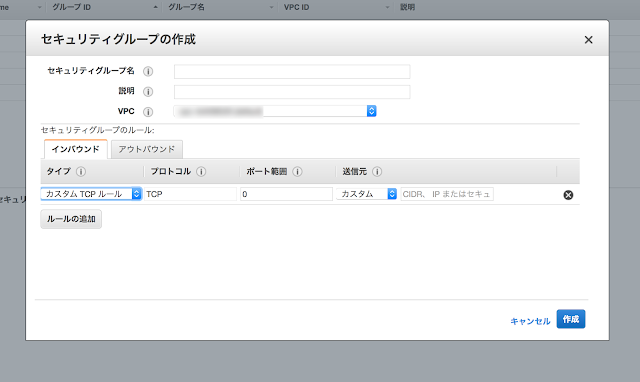Close the create security group dialog

click(588, 40)
